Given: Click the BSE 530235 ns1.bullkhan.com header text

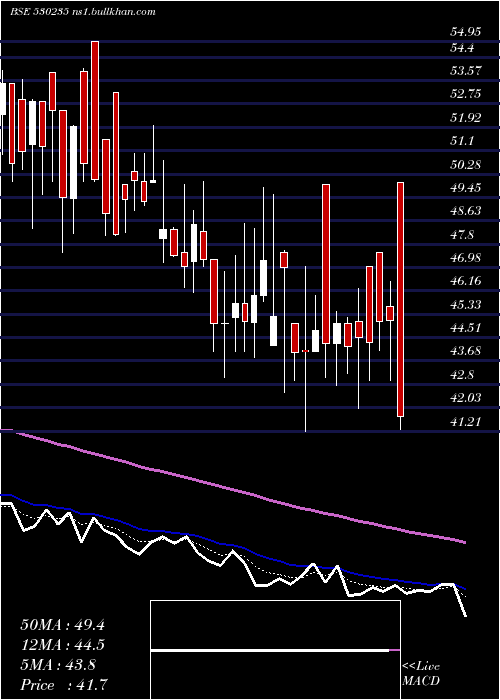Looking at the screenshot, I should click(83, 12).
